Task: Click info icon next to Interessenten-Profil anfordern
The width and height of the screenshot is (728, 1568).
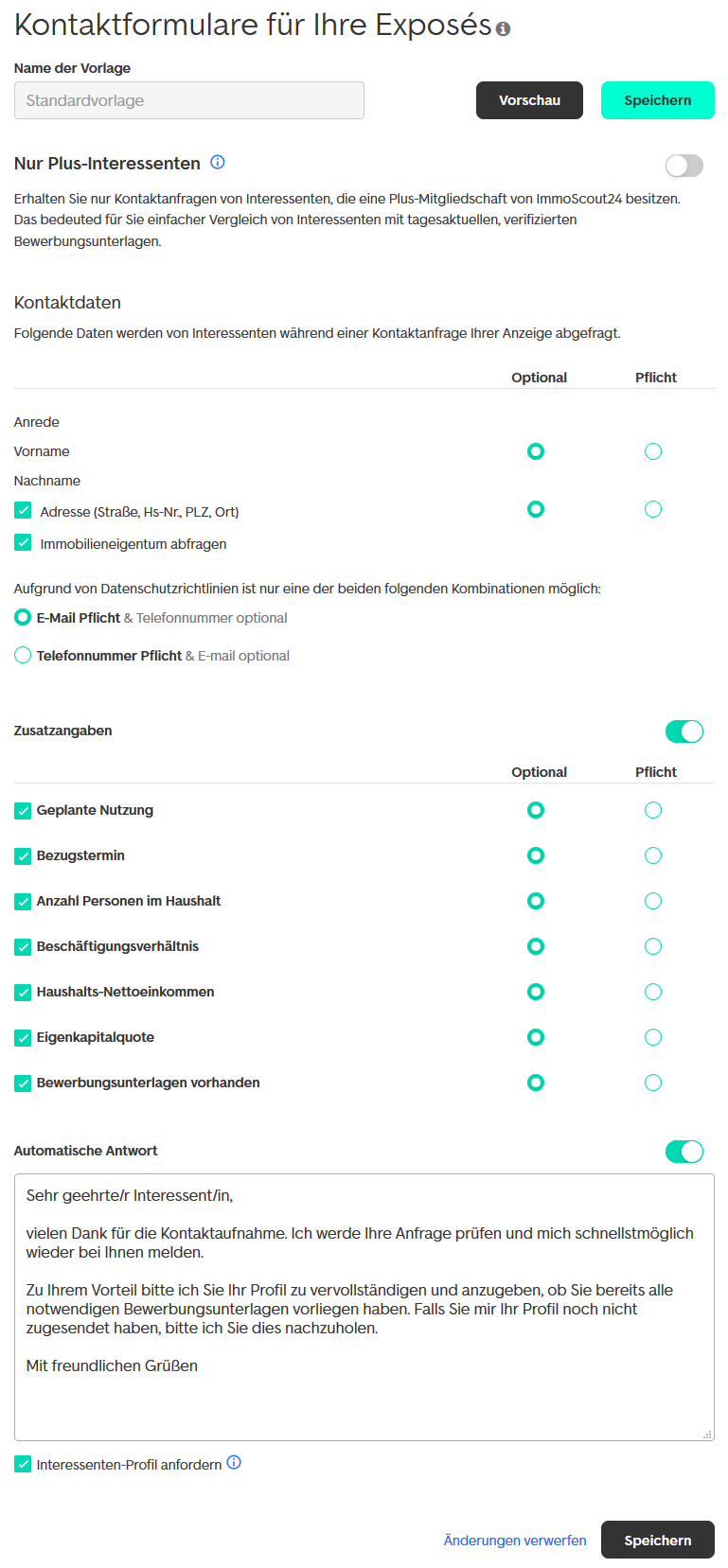Action: 234,1462
